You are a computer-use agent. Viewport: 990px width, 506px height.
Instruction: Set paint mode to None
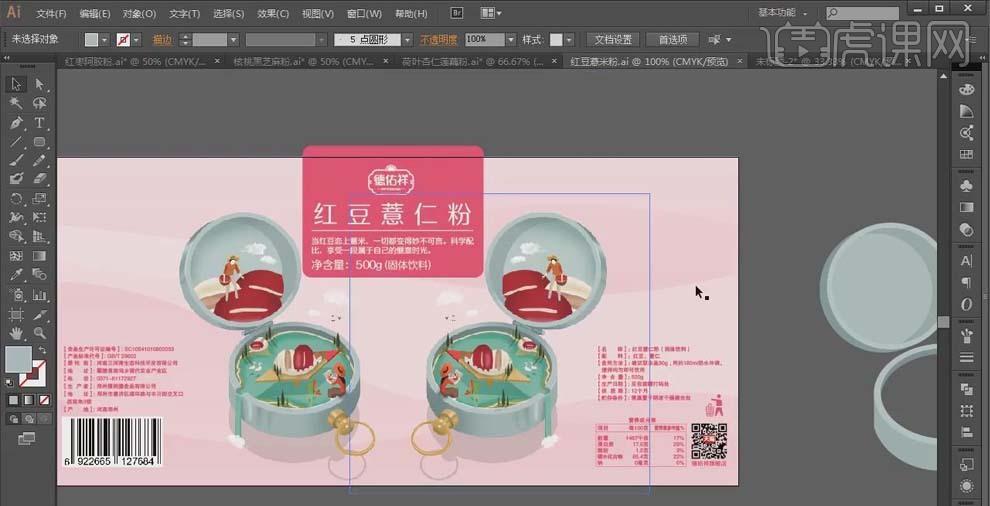click(x=44, y=400)
